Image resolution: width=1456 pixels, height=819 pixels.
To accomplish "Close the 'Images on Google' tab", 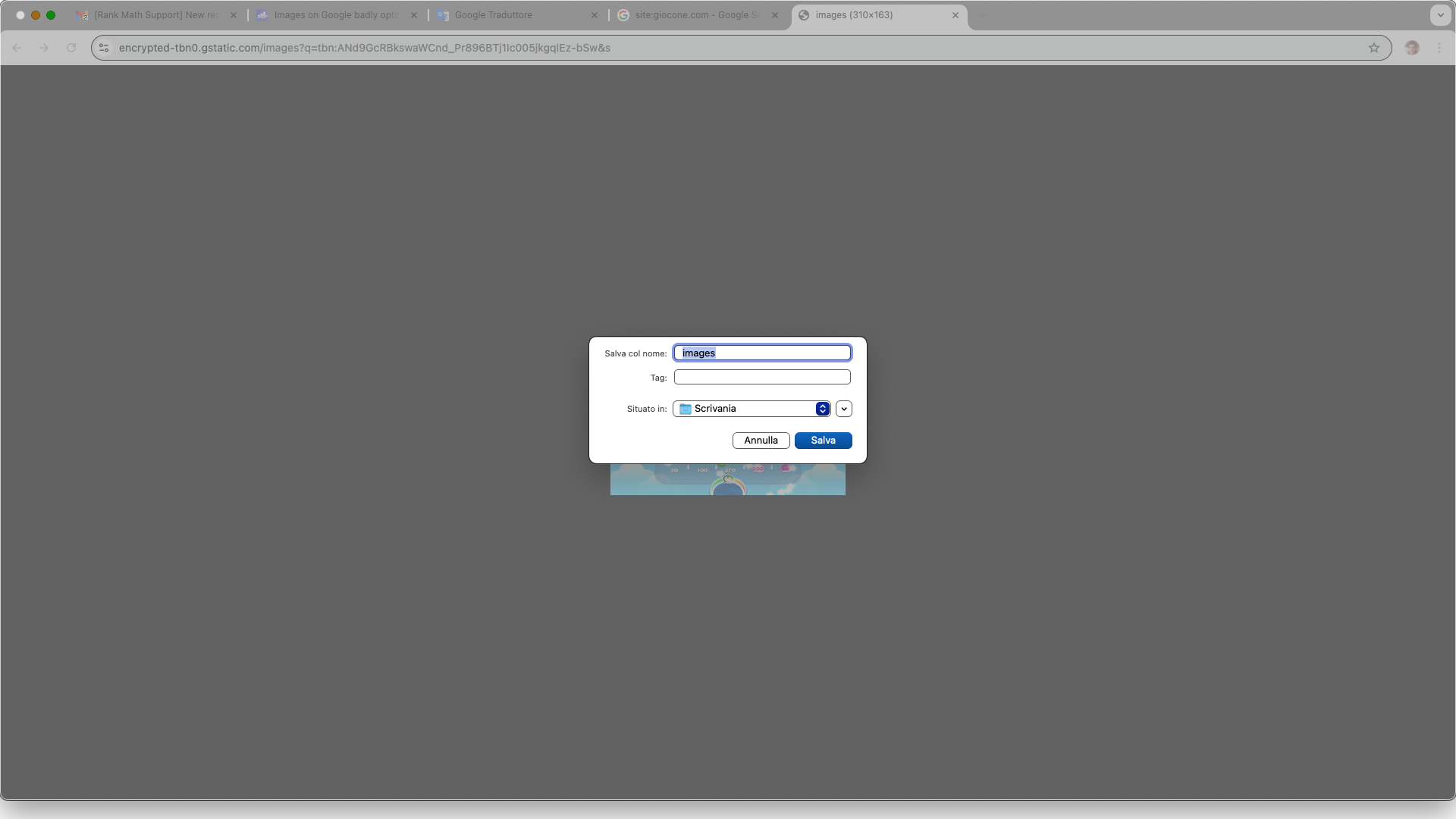I will tap(414, 15).
